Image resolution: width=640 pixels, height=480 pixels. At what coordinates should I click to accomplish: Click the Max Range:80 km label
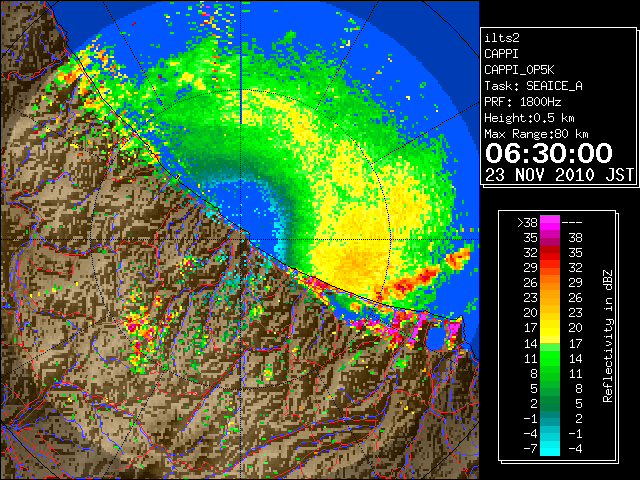click(536, 134)
